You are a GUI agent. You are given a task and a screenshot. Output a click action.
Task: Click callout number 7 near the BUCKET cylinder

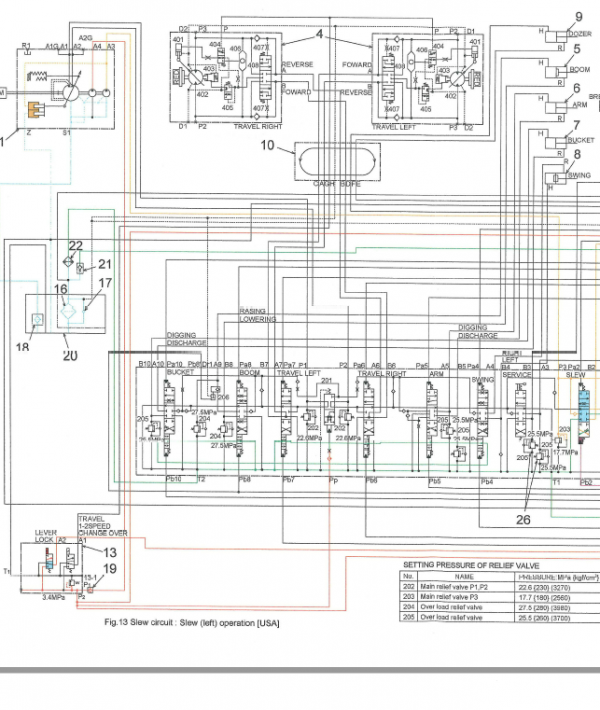(576, 125)
